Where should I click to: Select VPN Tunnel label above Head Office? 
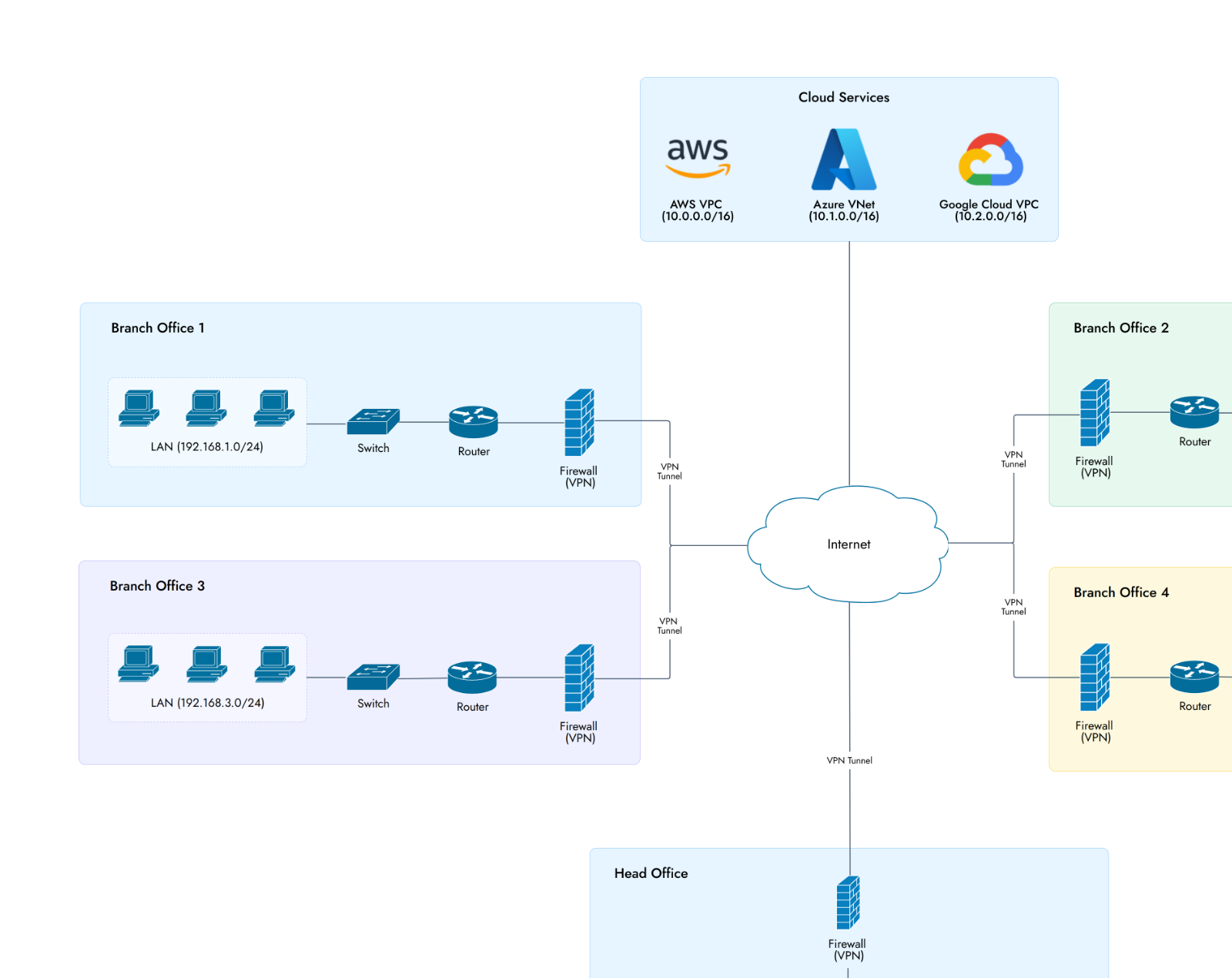849,760
